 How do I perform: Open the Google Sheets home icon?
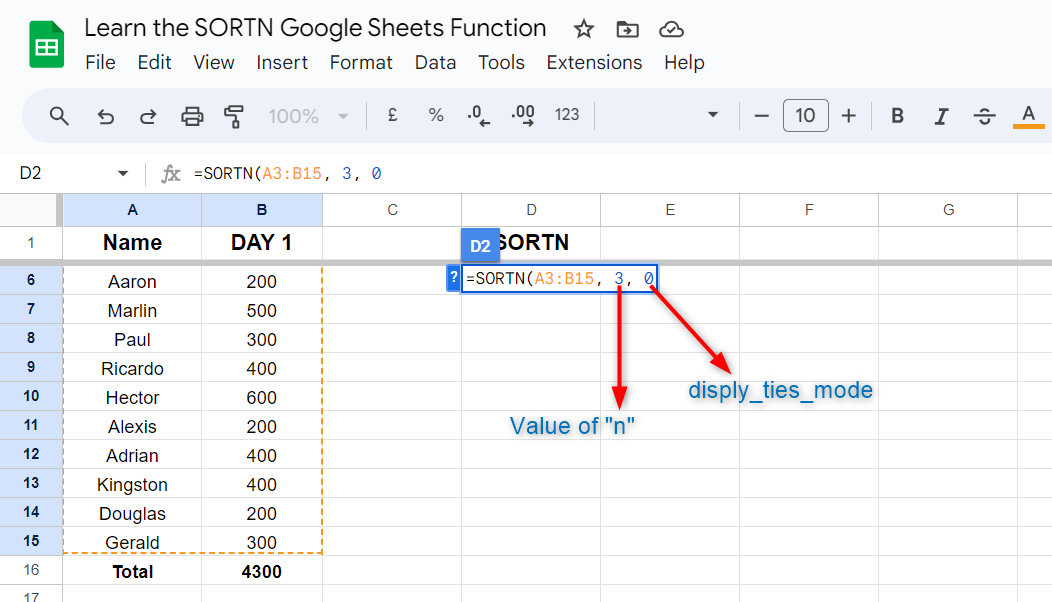(x=46, y=44)
